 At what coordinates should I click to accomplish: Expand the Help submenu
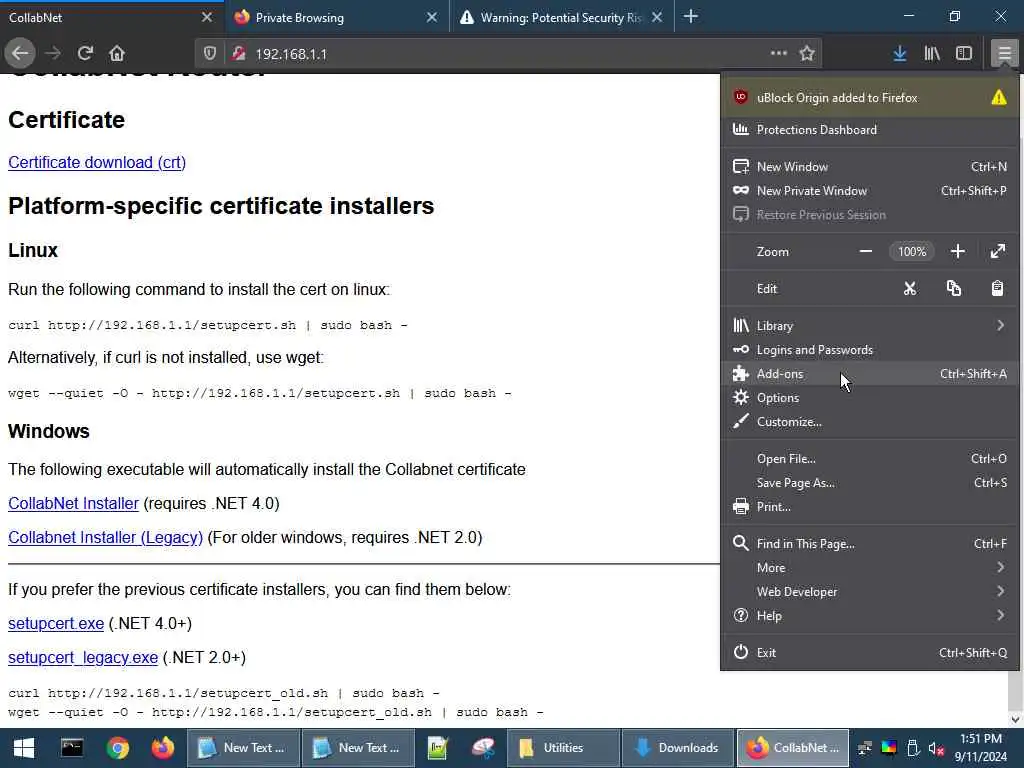click(x=870, y=615)
